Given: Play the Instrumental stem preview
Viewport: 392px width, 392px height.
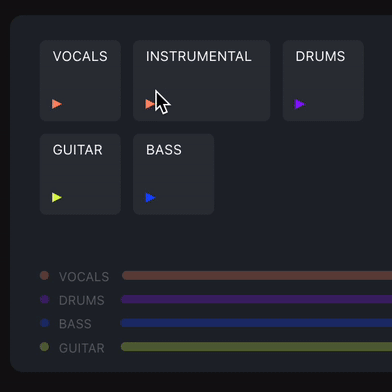Looking at the screenshot, I should click(150, 104).
